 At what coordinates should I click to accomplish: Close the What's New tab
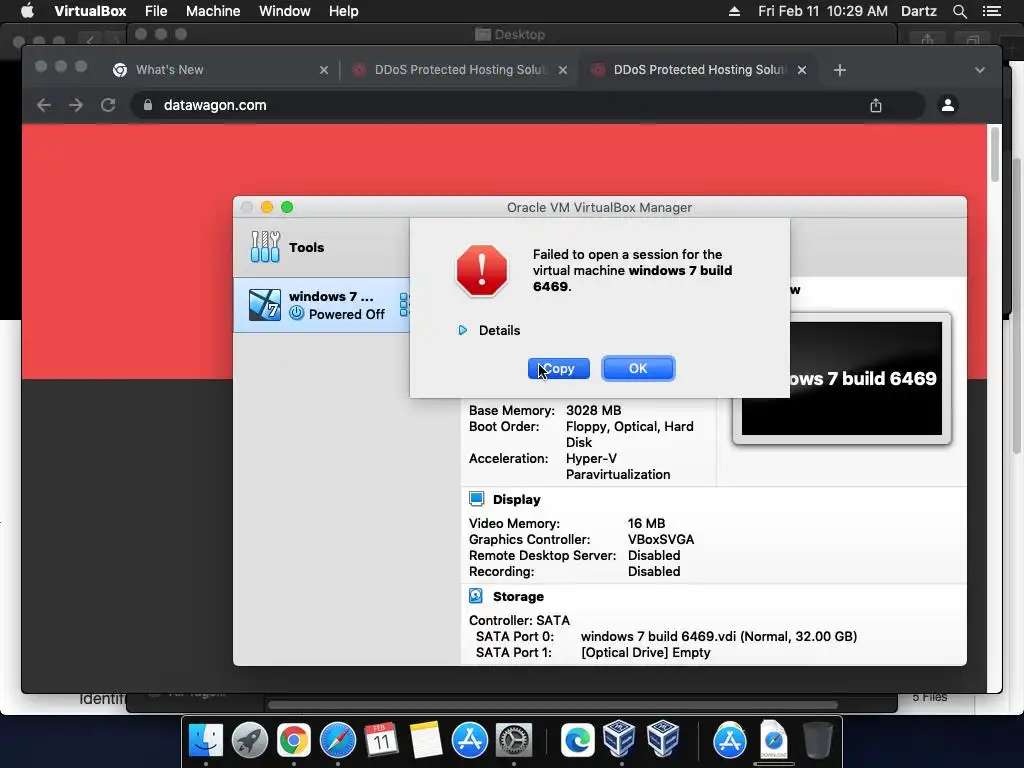coord(323,70)
